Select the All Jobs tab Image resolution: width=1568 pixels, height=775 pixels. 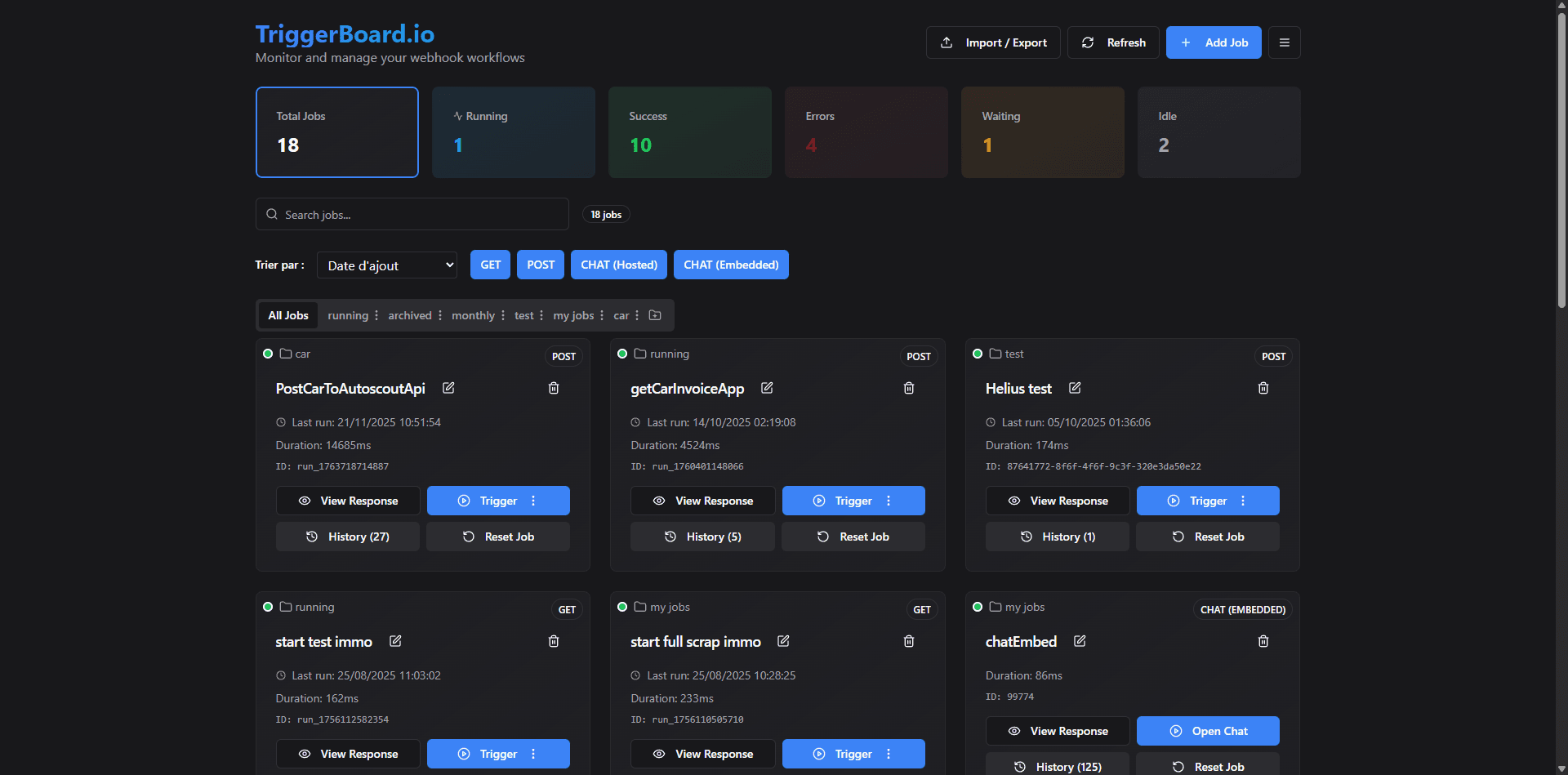coord(288,315)
